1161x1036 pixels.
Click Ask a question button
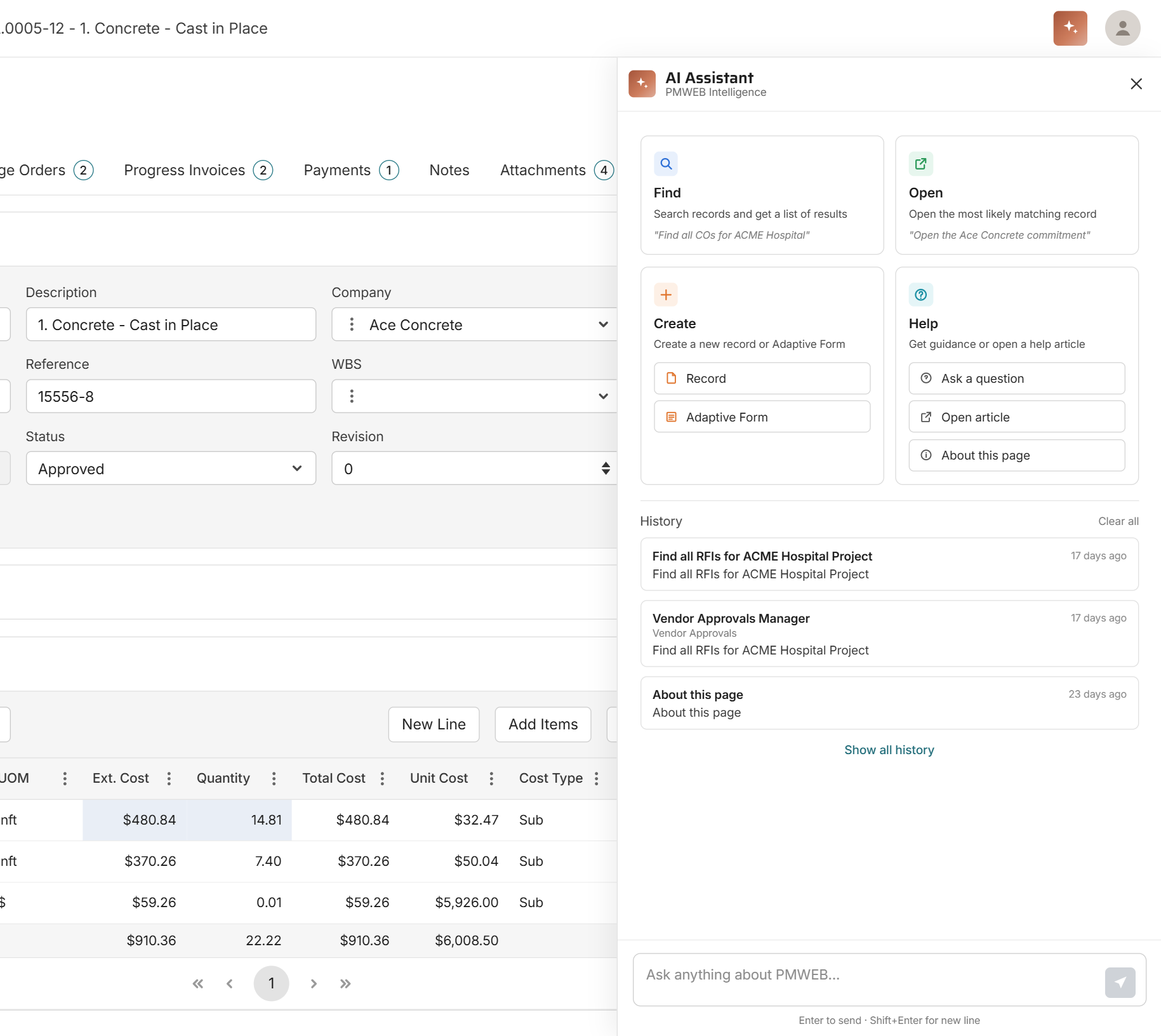click(1016, 378)
